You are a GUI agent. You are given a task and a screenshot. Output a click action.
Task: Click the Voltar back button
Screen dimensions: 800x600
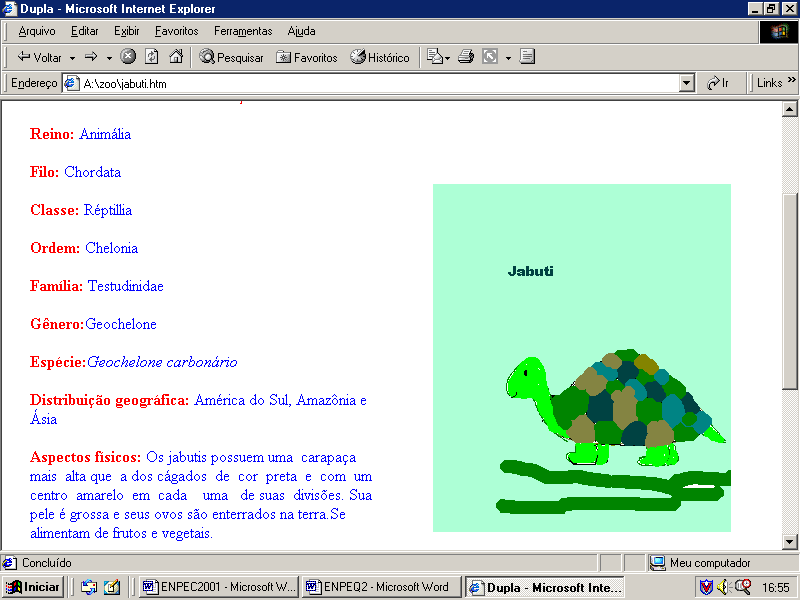[x=39, y=57]
